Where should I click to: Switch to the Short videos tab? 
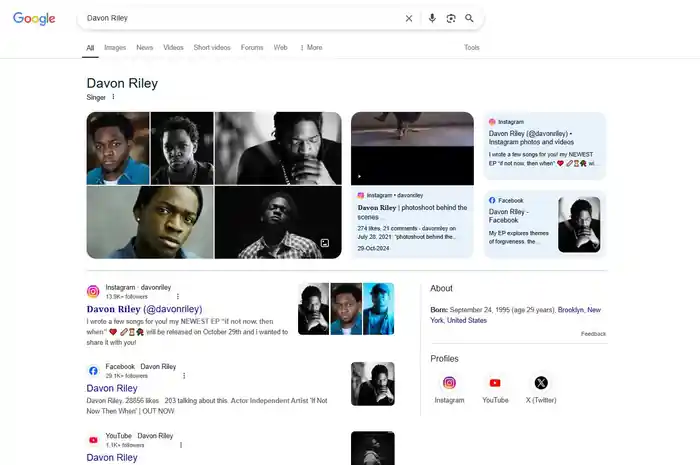(x=212, y=47)
